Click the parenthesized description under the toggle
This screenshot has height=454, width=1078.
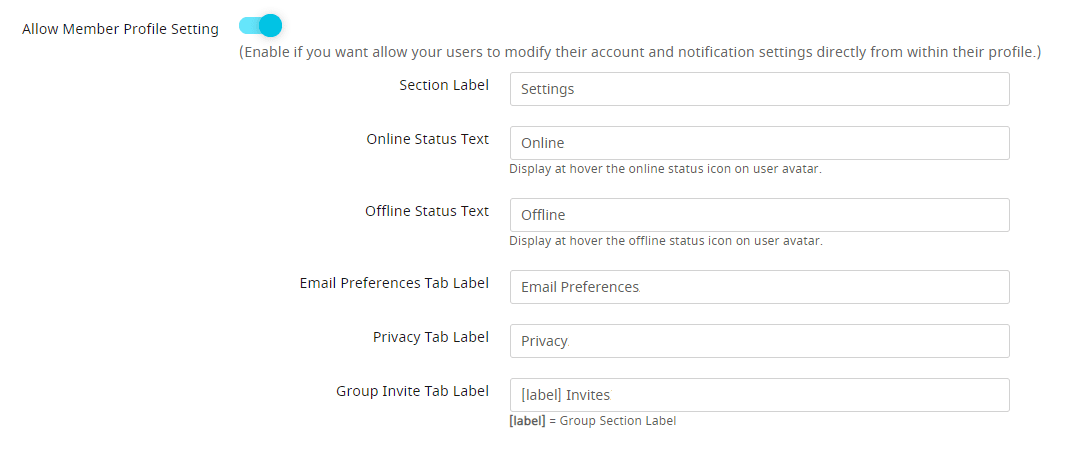pyautogui.click(x=640, y=52)
